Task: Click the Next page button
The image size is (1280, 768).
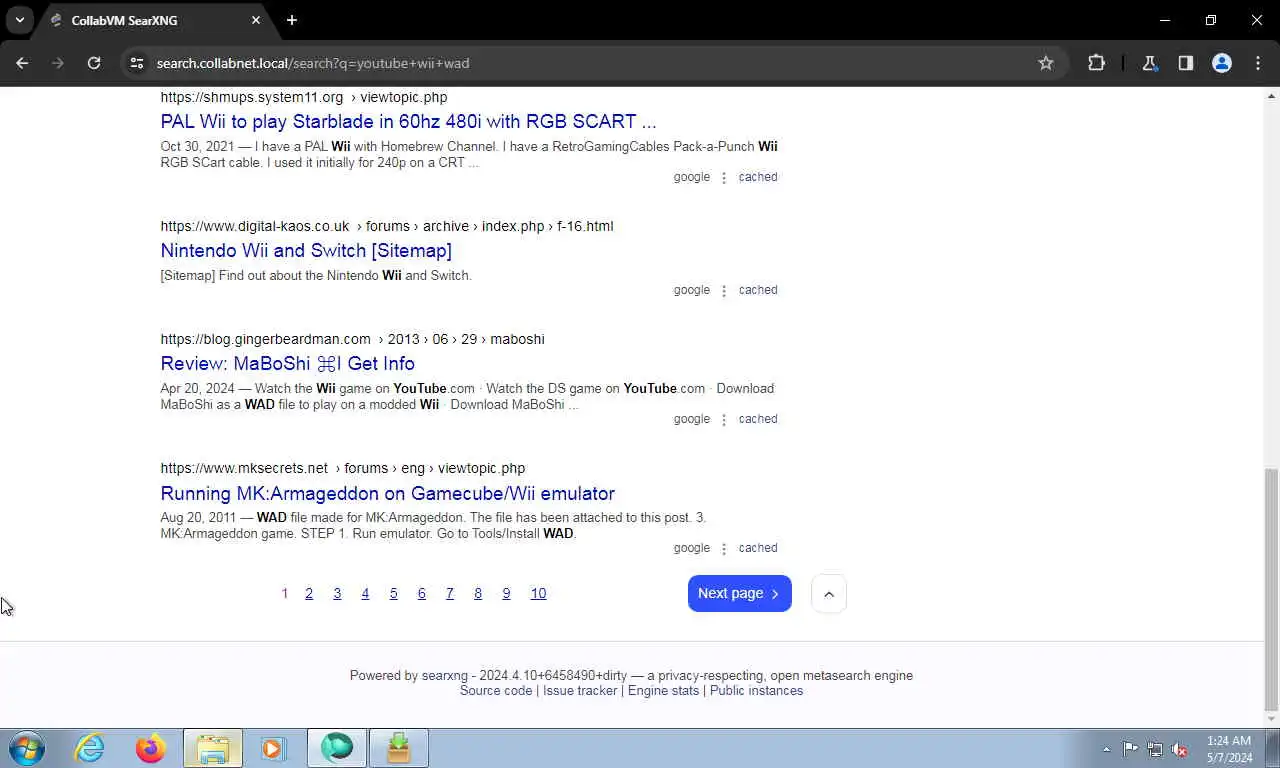Action: pos(740,594)
